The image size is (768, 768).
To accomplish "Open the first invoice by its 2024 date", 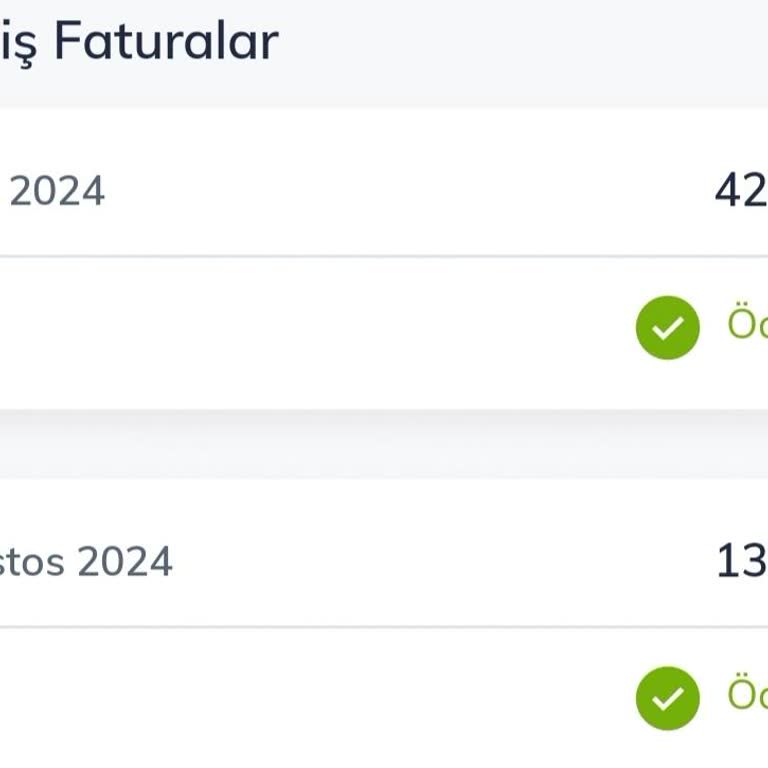I will tap(56, 190).
